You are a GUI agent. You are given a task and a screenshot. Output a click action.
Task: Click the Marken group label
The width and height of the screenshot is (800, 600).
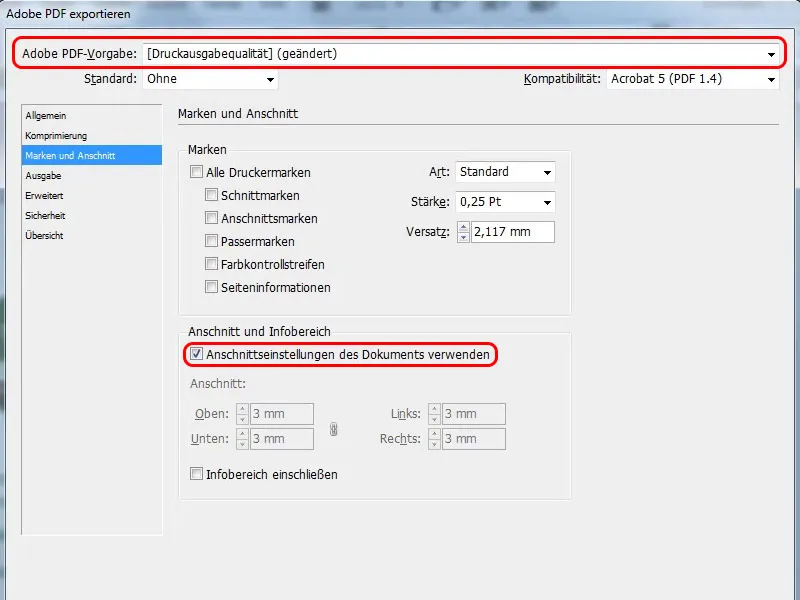[x=207, y=149]
